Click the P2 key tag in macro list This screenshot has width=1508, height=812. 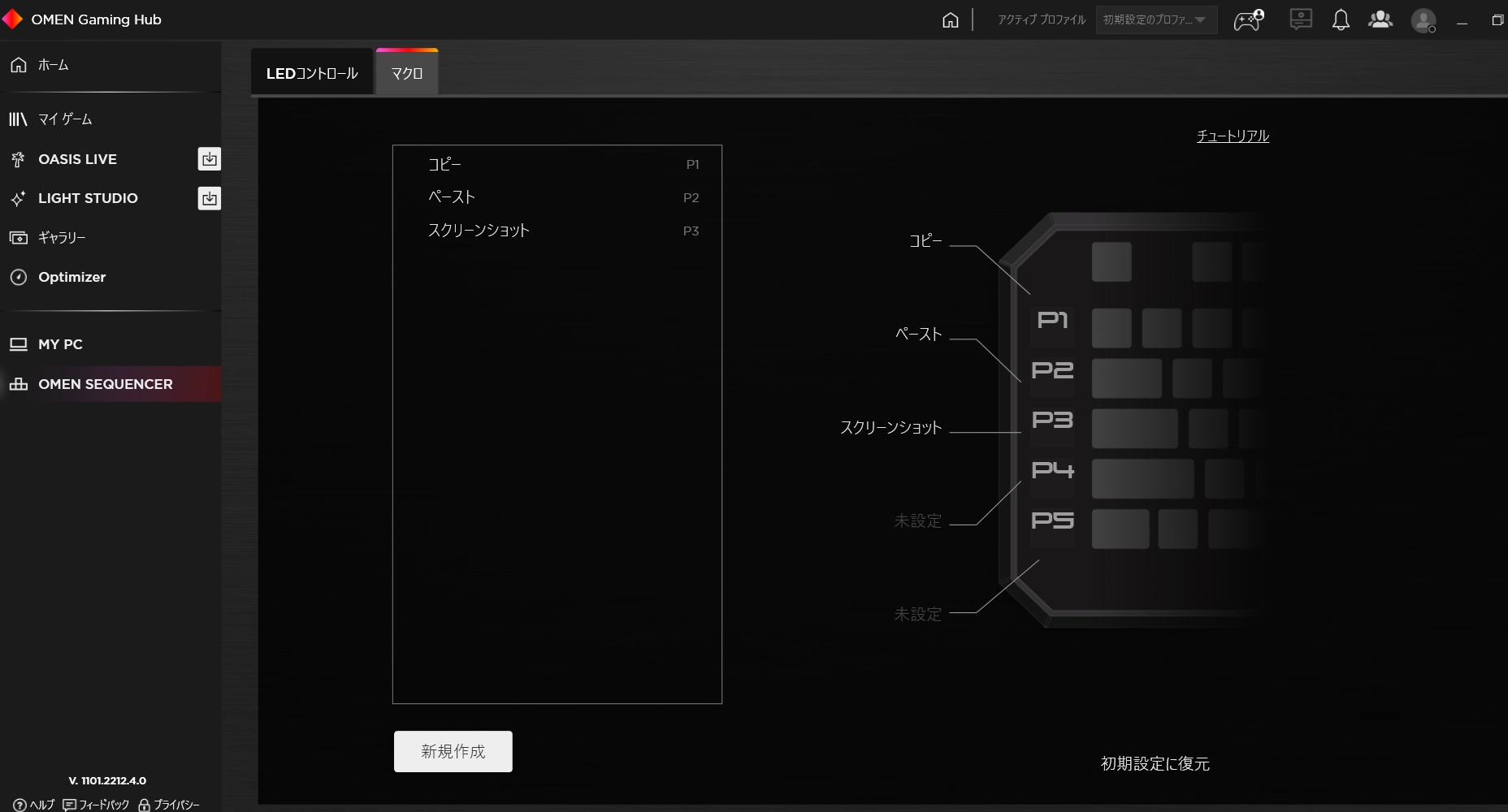coord(691,198)
